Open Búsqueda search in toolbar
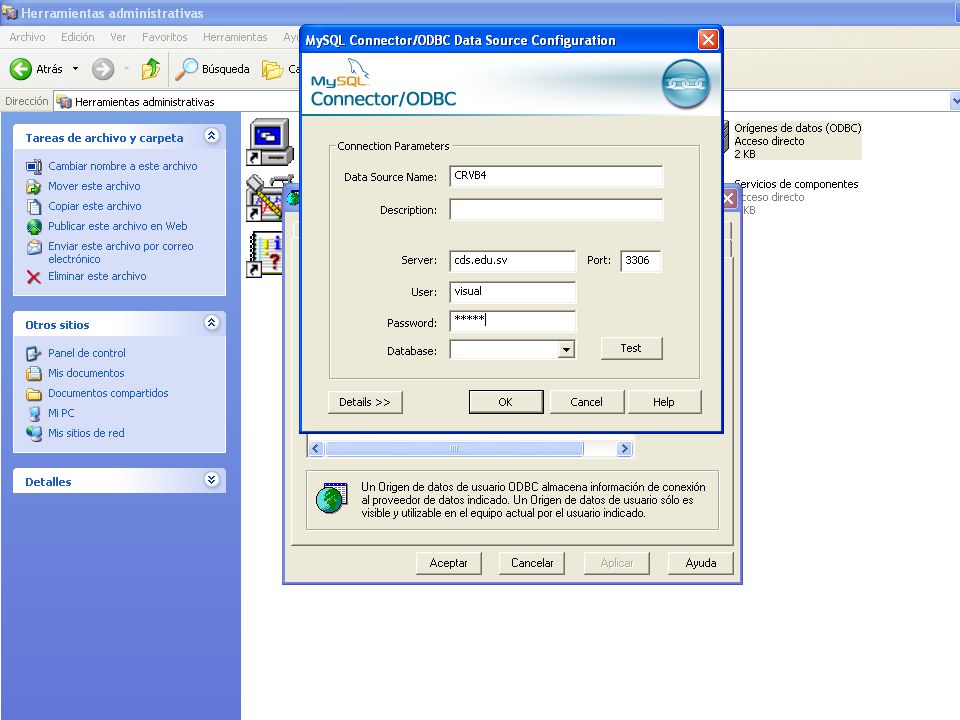This screenshot has height=720, width=960. (212, 69)
